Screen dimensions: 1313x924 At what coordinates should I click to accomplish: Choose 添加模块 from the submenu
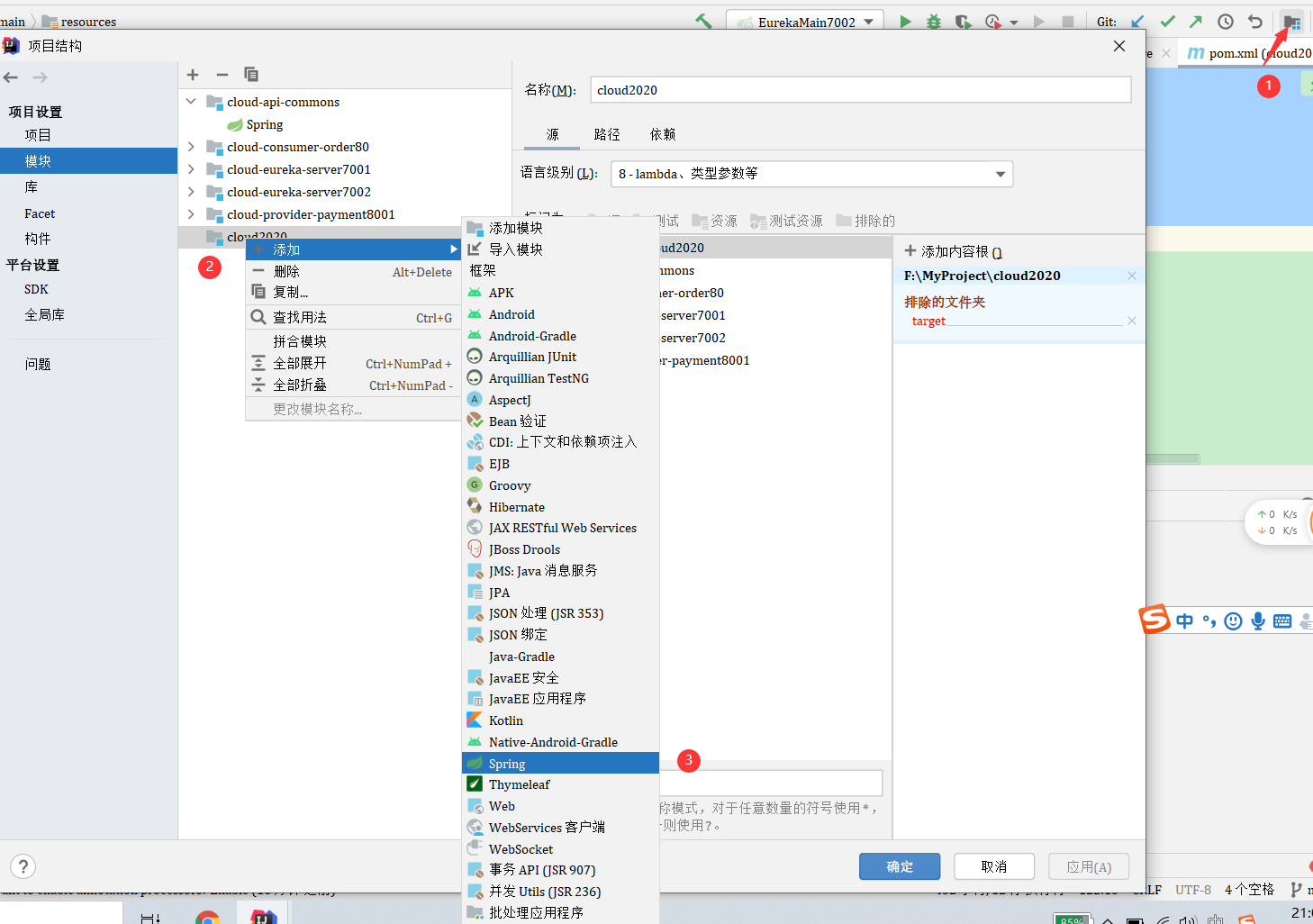point(560,228)
